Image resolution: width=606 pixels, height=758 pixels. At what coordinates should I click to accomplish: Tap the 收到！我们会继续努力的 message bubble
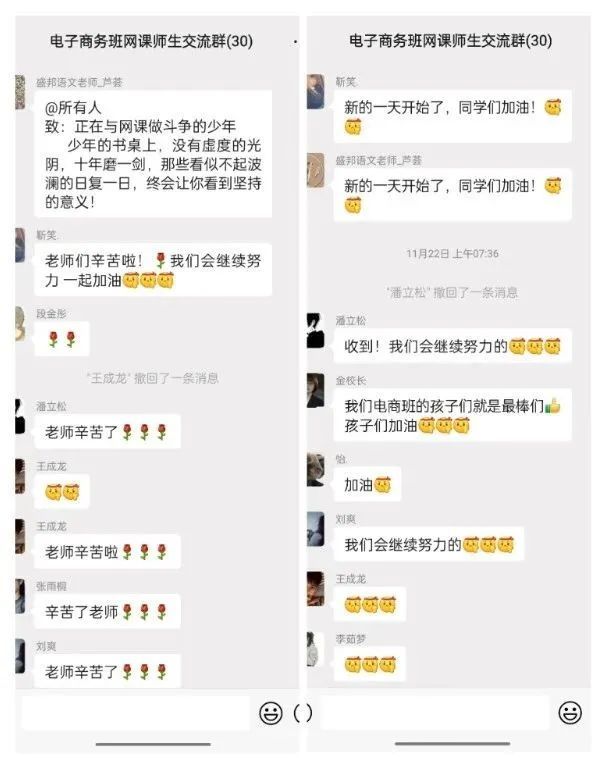(x=452, y=346)
